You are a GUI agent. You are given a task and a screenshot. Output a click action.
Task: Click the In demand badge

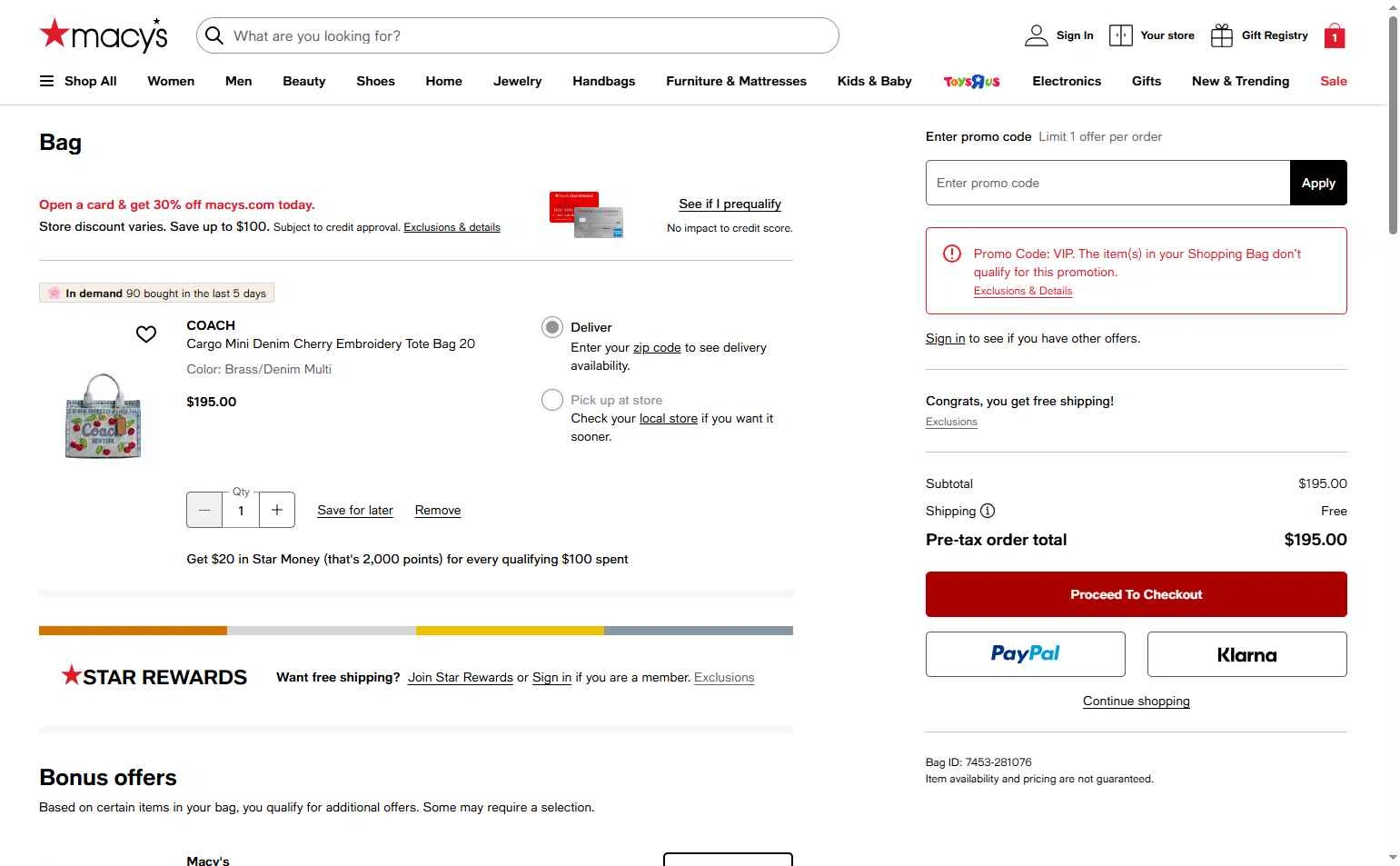click(156, 293)
